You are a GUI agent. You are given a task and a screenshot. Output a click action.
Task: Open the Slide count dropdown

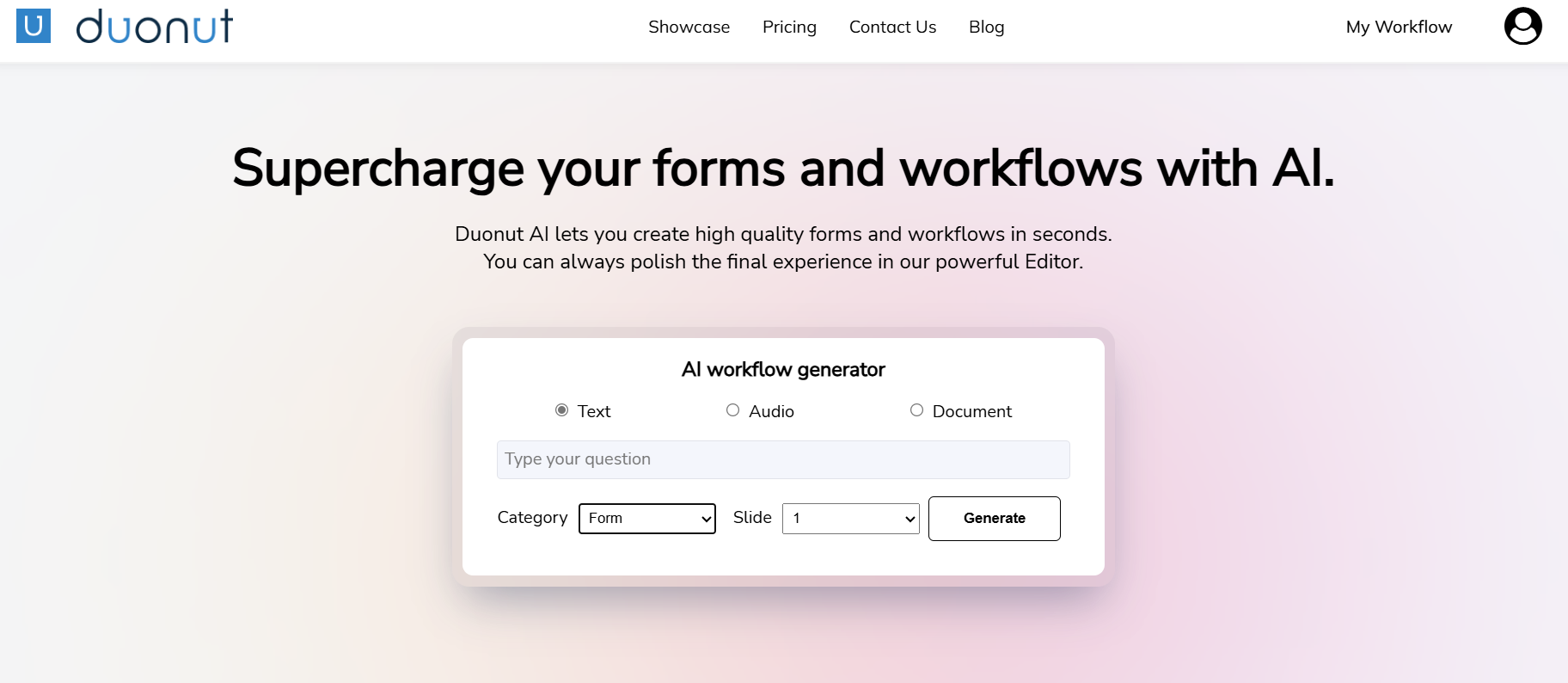point(850,519)
